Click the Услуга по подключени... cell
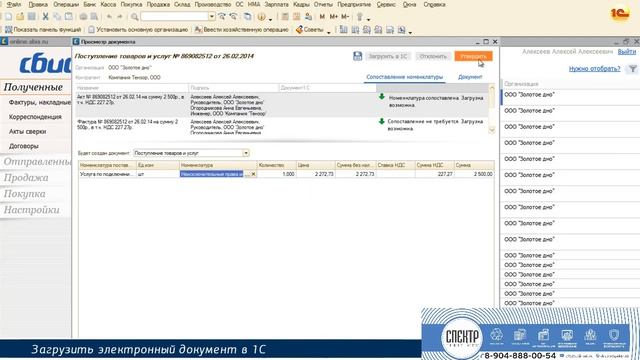 [107, 174]
